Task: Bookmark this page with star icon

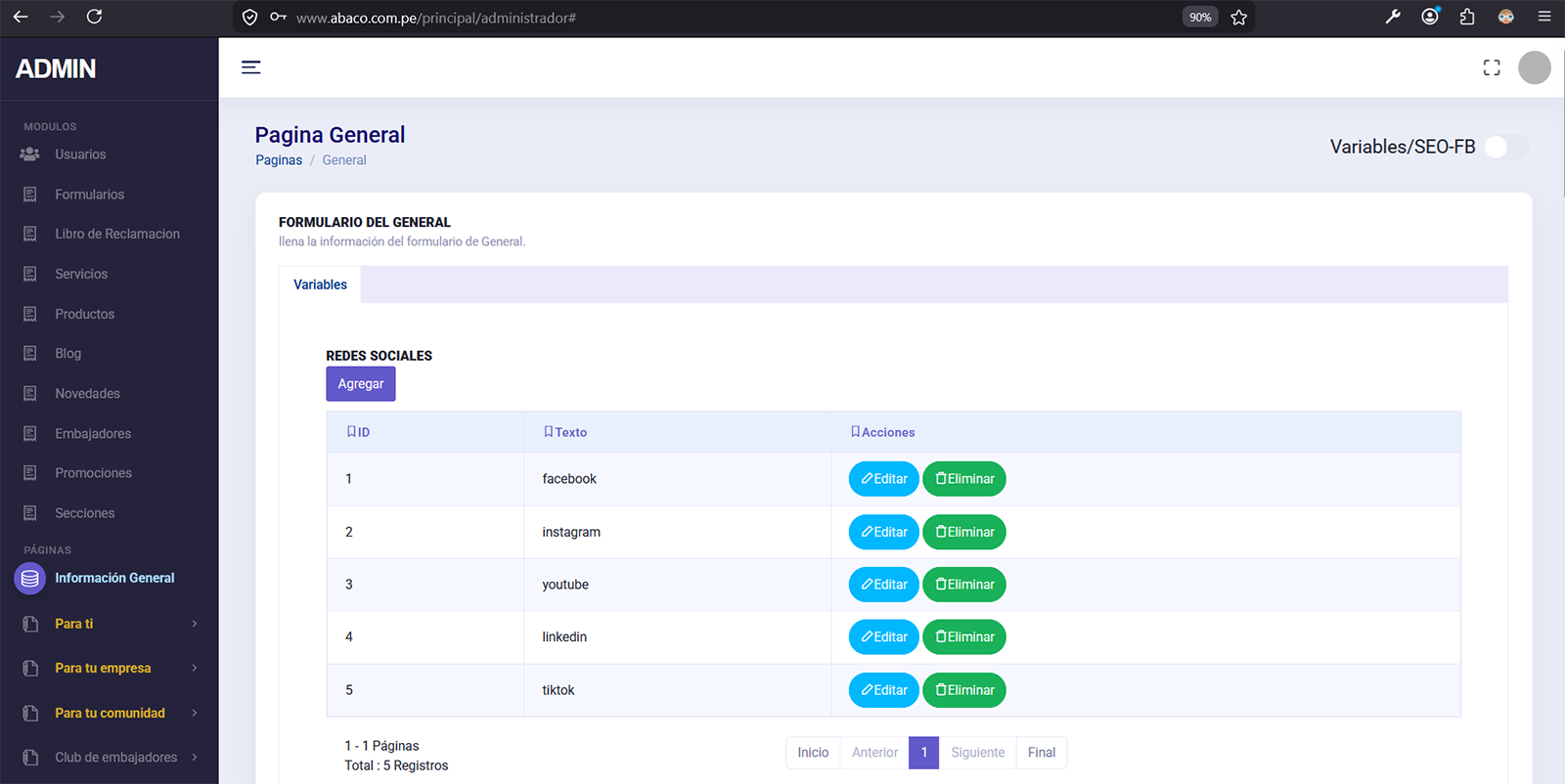Action: point(1238,18)
